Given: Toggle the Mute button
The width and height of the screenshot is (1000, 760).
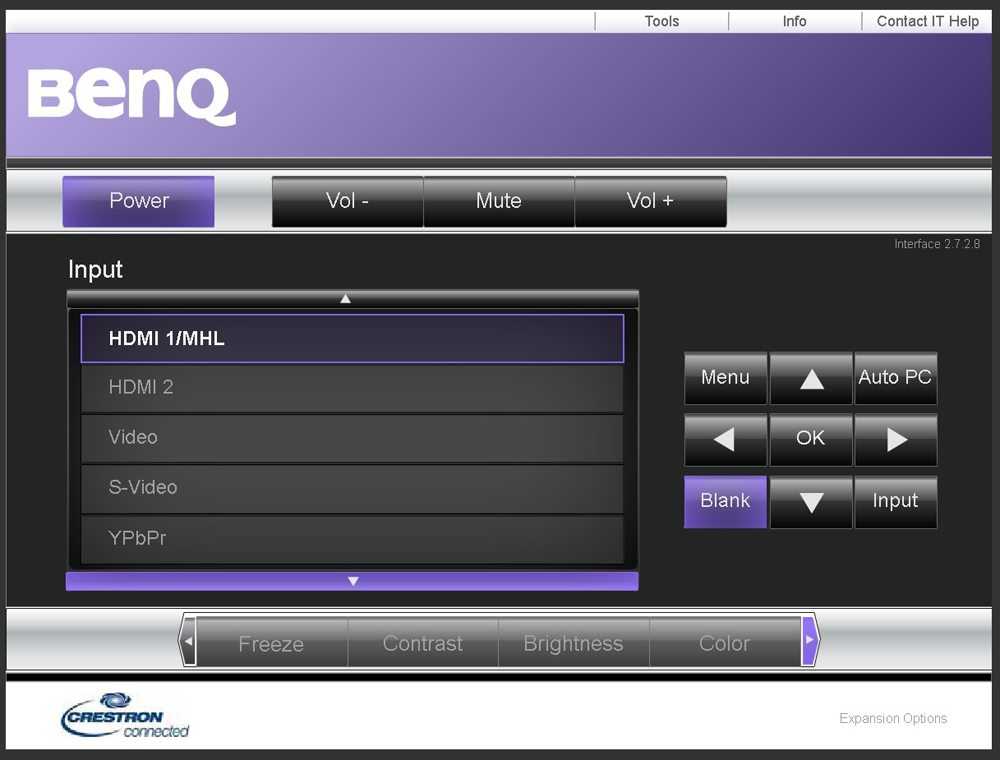Looking at the screenshot, I should click(499, 201).
